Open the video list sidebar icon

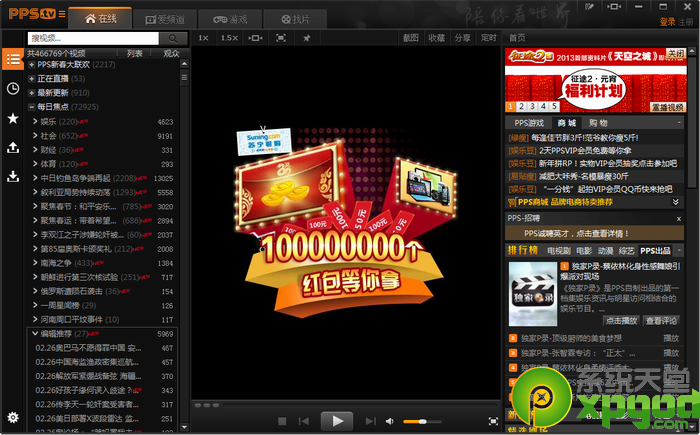tap(13, 59)
